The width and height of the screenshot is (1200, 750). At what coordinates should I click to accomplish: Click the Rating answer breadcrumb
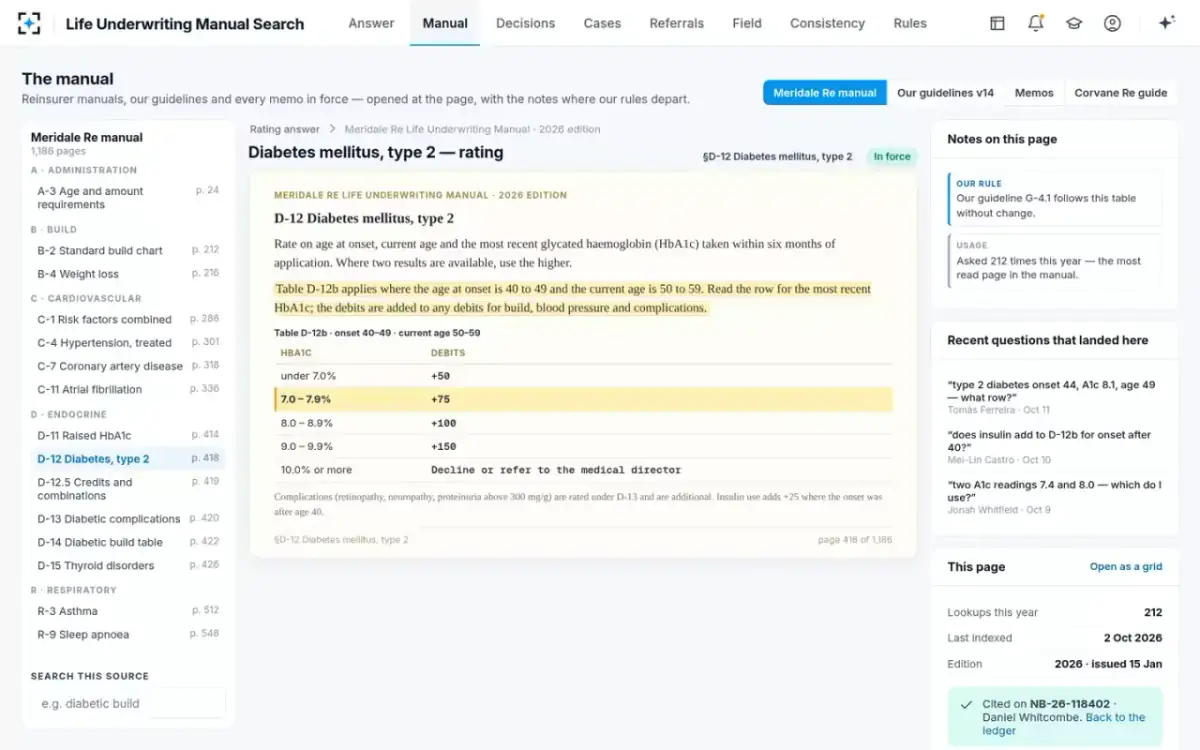point(285,129)
